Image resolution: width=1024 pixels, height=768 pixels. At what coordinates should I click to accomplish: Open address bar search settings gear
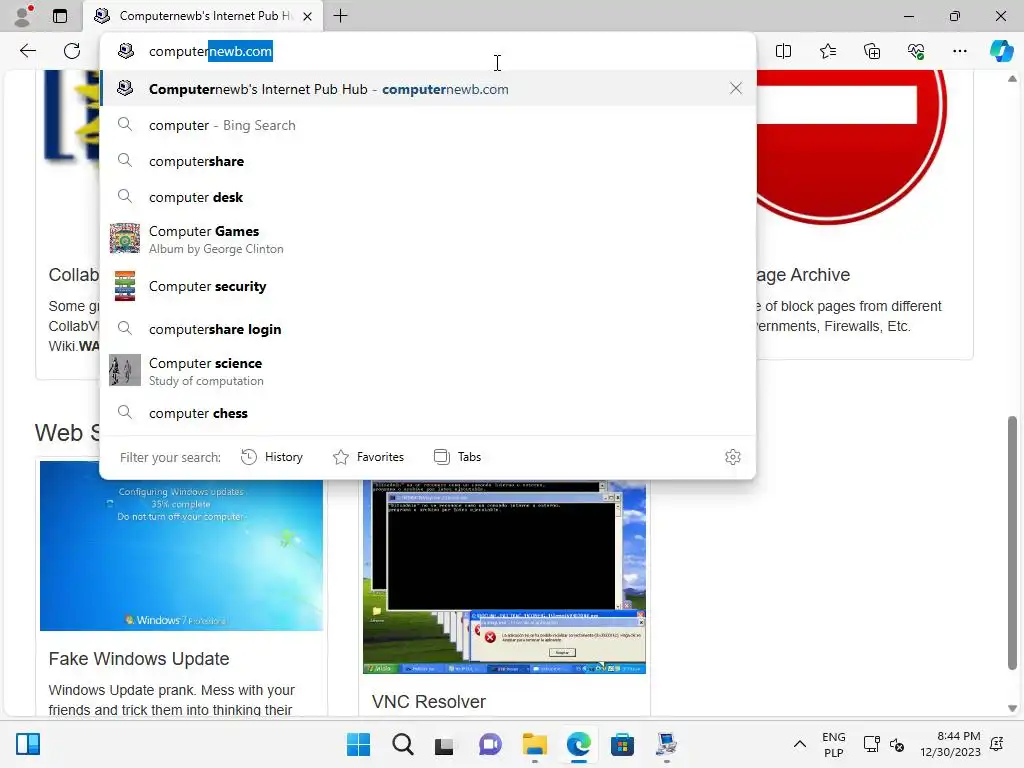click(733, 457)
